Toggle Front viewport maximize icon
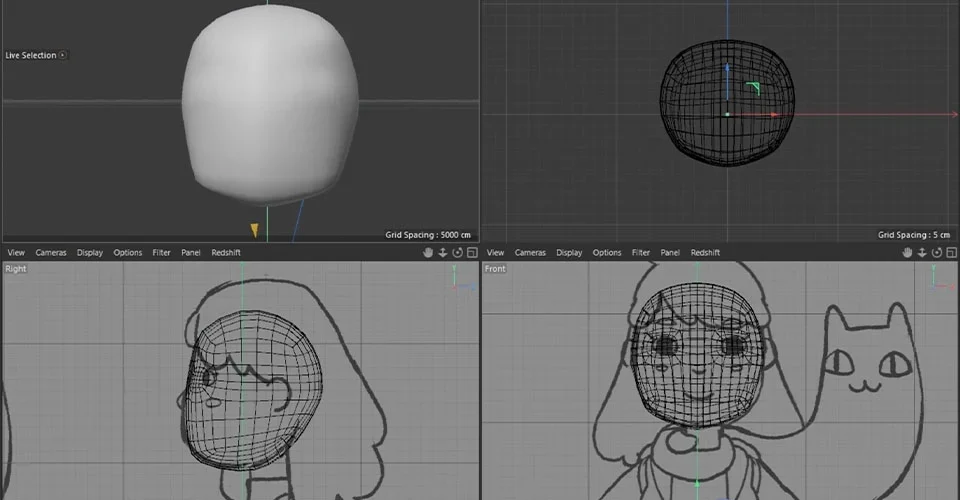The image size is (960, 500). click(951, 252)
